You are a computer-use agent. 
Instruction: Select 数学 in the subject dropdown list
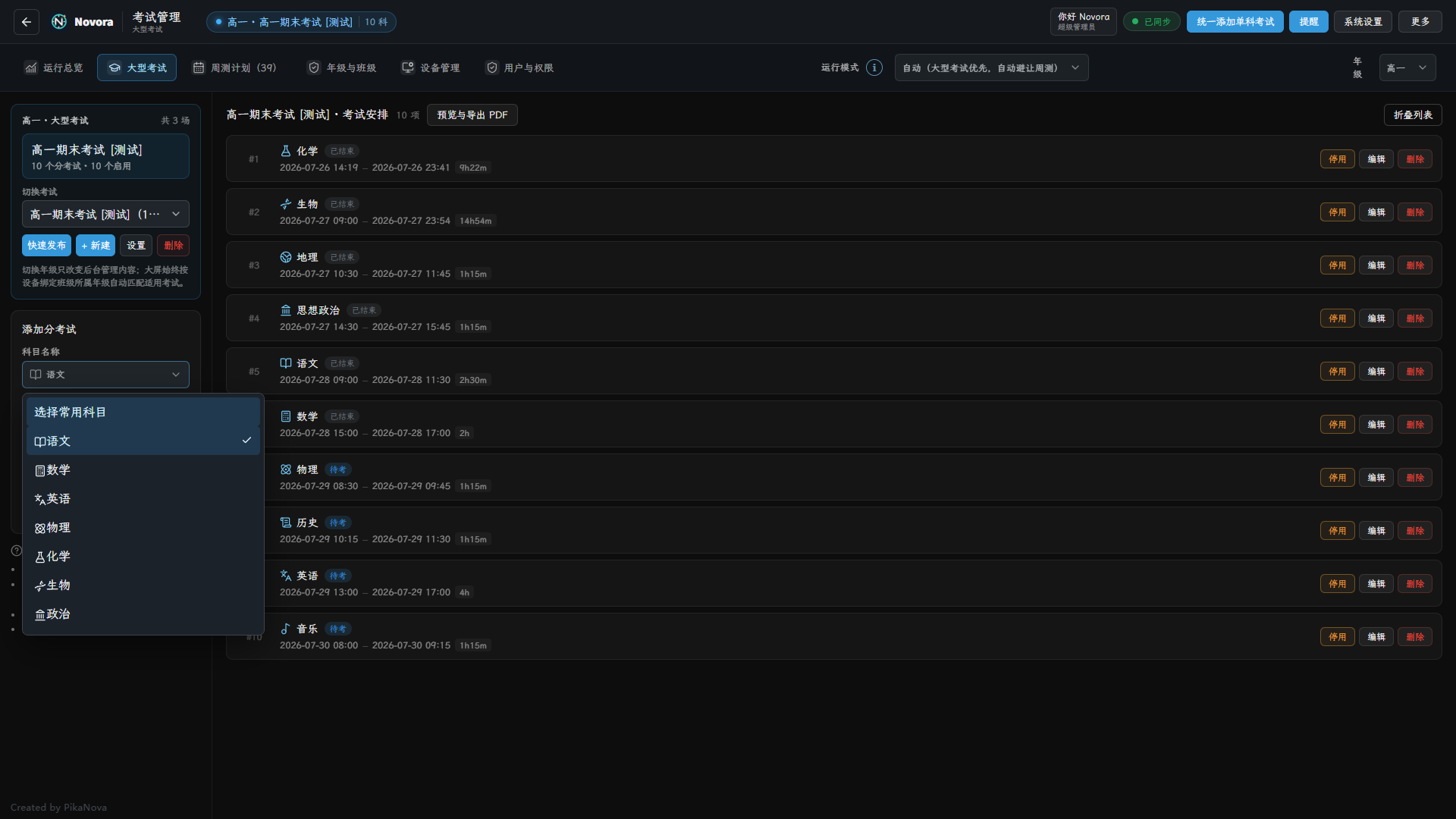[x=143, y=470]
